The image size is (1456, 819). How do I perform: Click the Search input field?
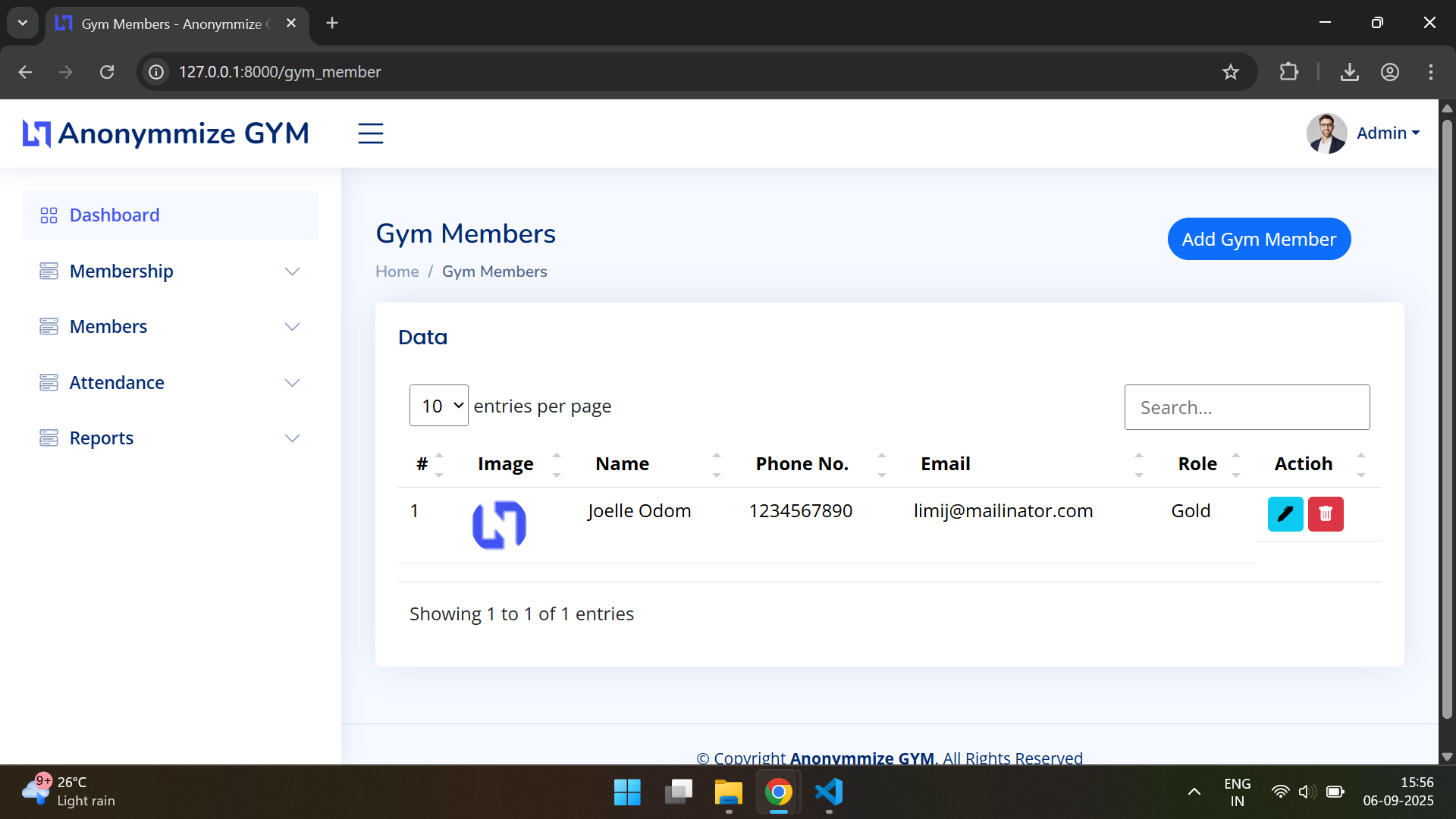pos(1247,407)
